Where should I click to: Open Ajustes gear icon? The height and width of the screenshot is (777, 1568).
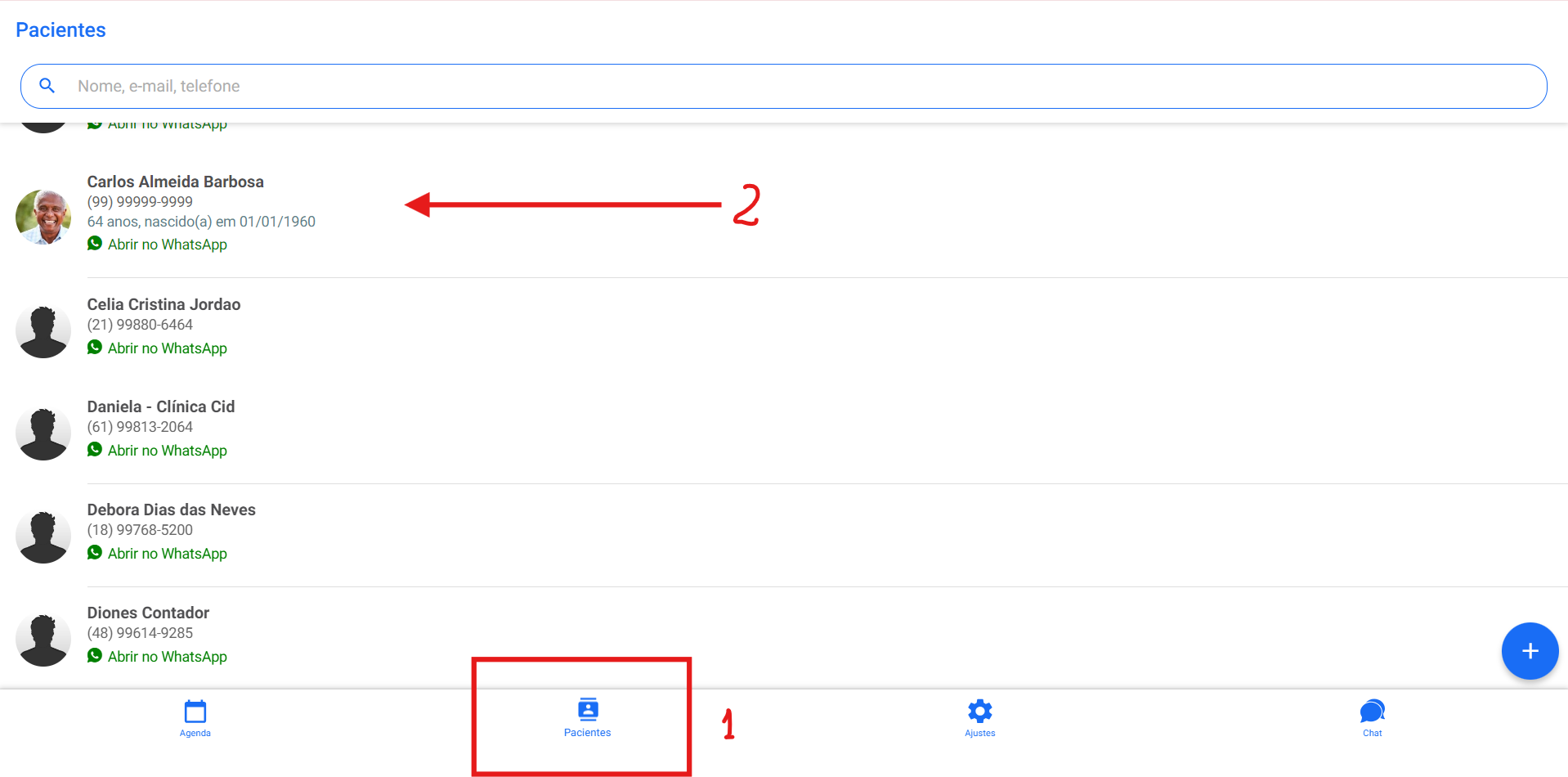coord(980,711)
